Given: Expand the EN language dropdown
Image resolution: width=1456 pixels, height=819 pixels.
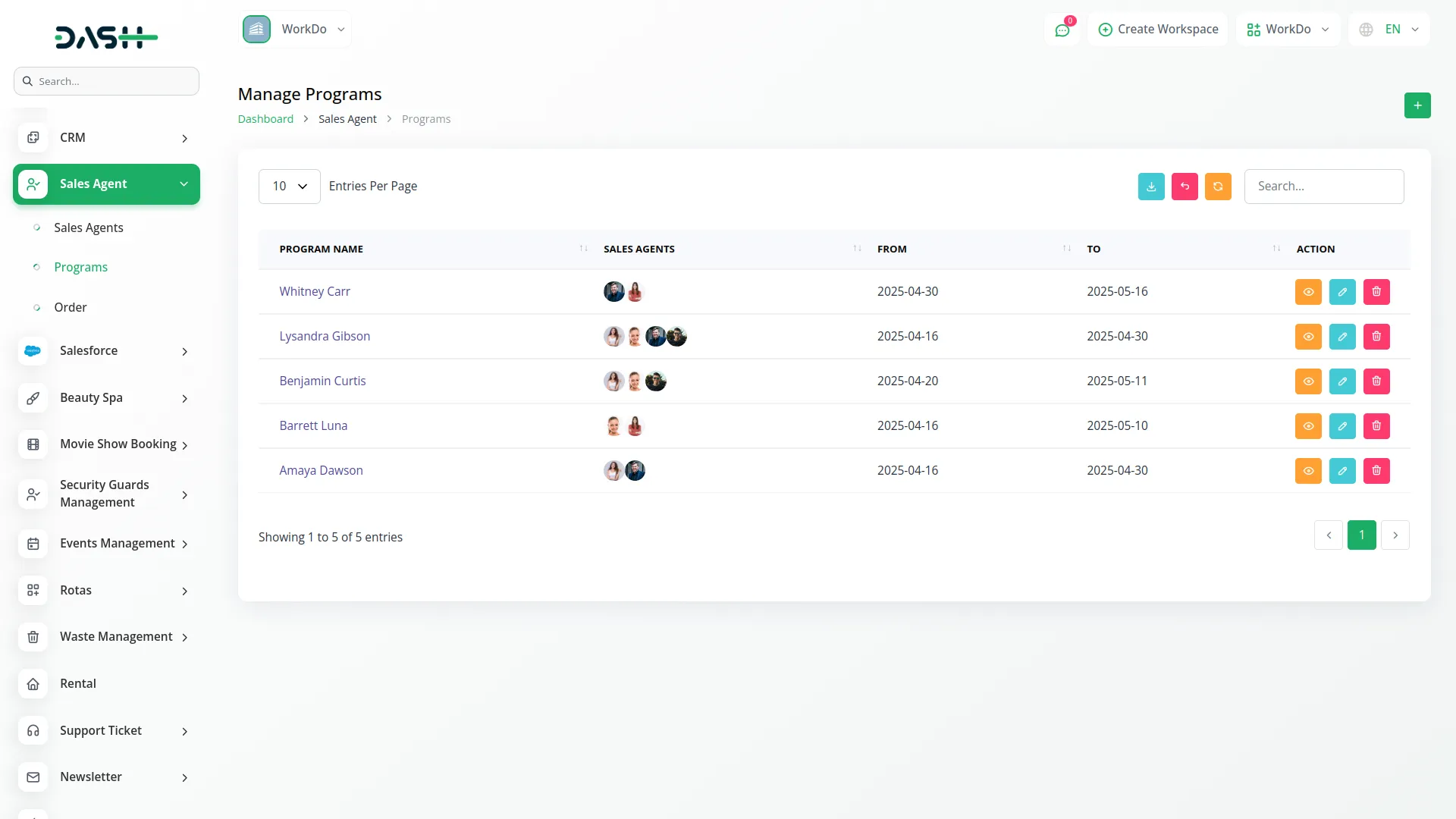Looking at the screenshot, I should pos(1389,30).
